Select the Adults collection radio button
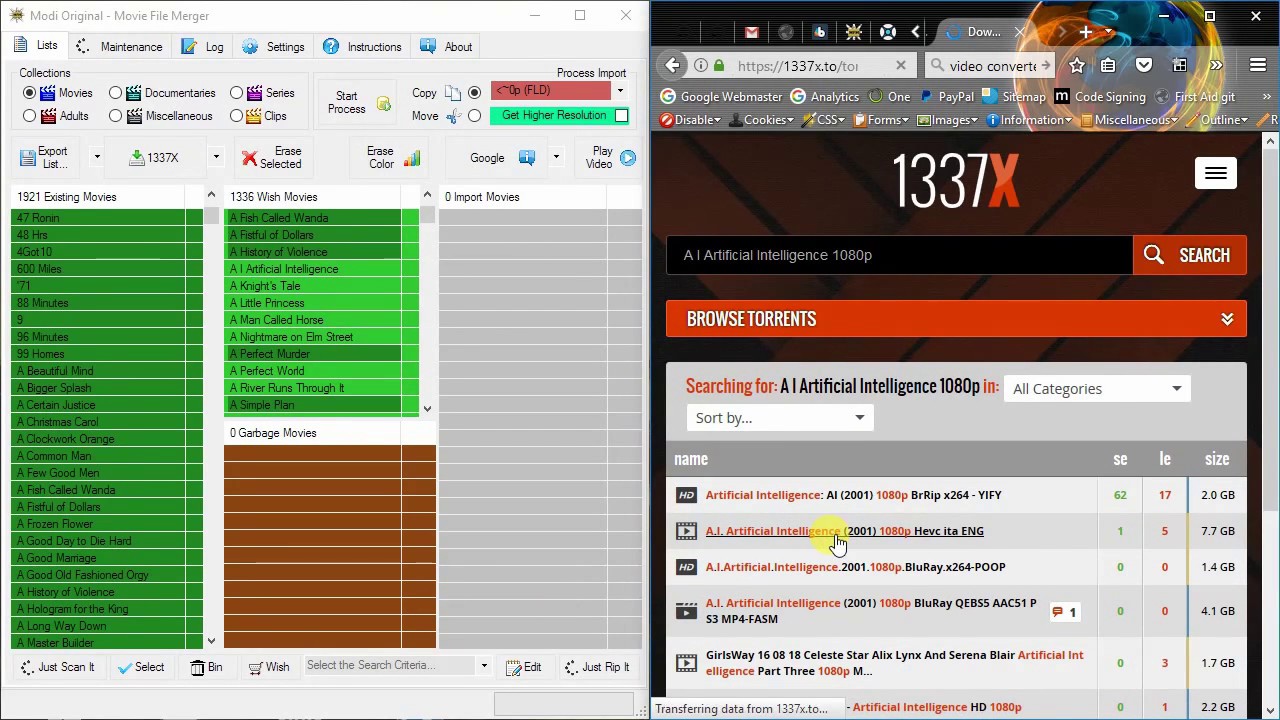Screen dimensions: 1280x720 30,116
